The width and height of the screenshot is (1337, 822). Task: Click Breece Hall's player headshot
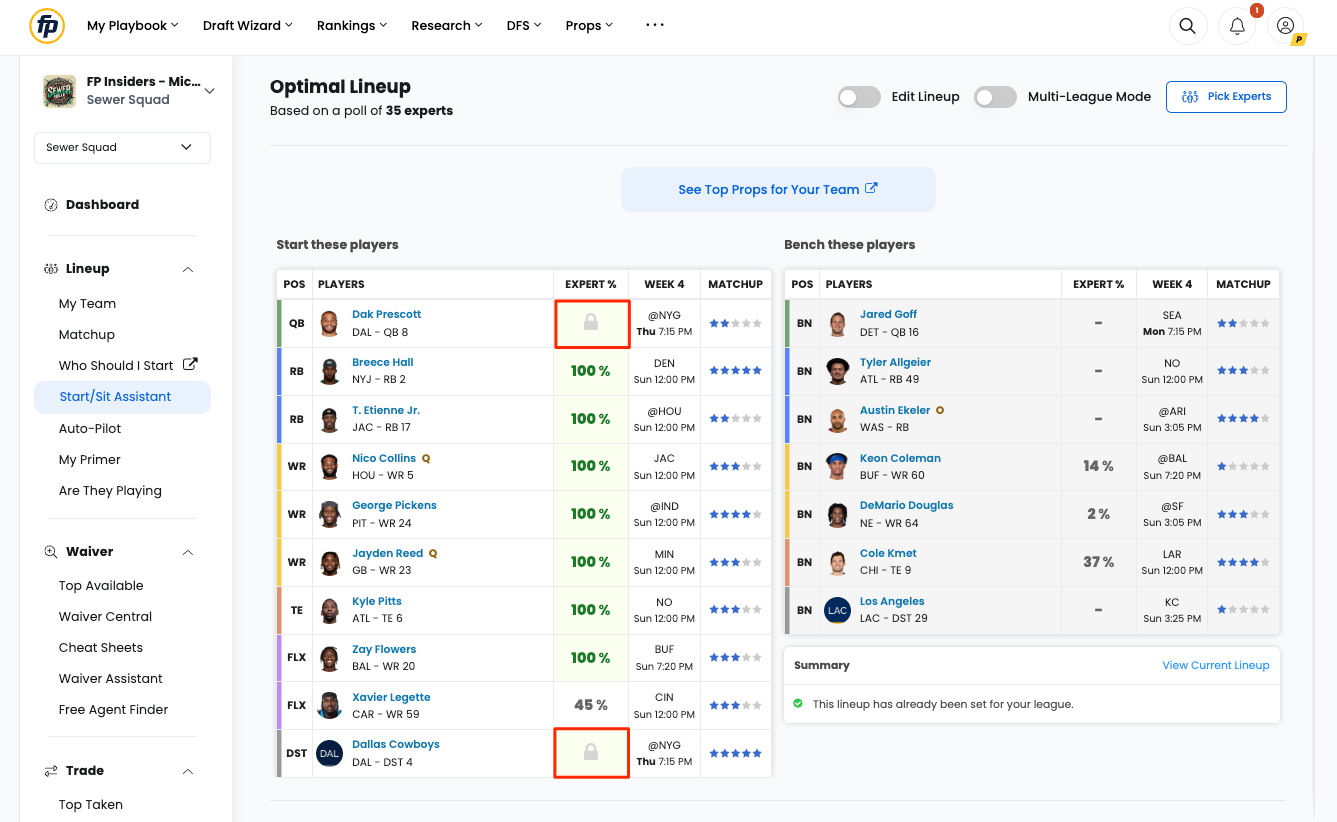(x=330, y=371)
